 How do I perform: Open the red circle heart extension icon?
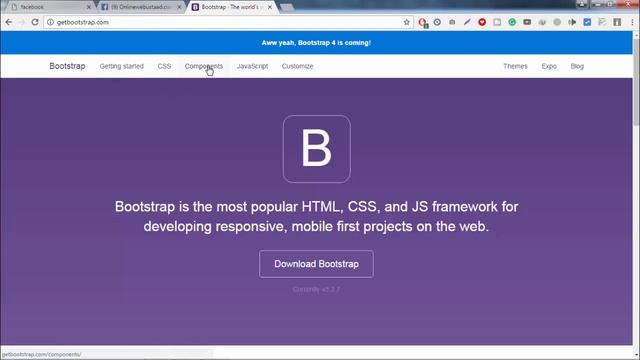pyautogui.click(x=482, y=22)
